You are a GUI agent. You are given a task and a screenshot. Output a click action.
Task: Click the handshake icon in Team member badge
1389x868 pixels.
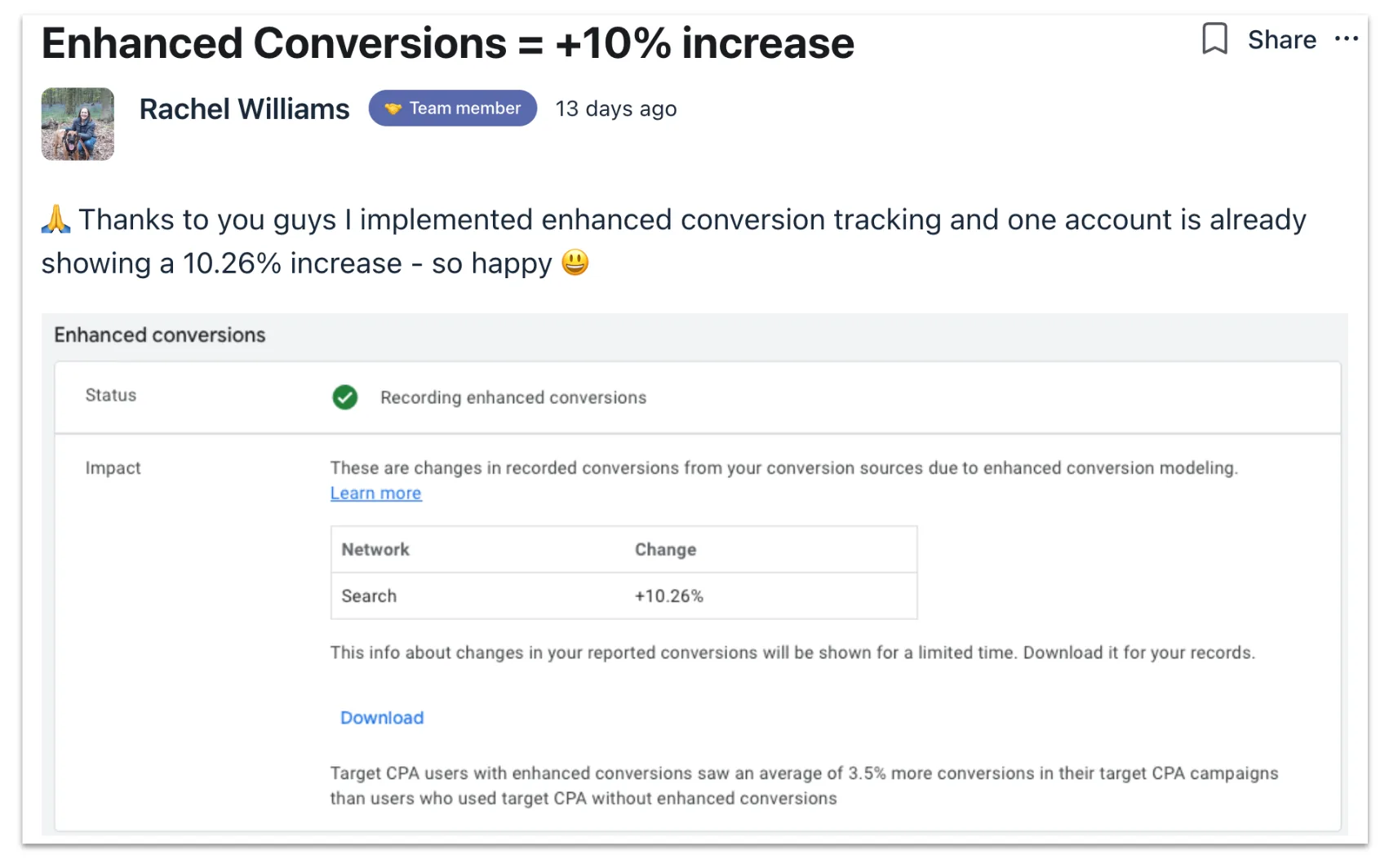point(393,108)
